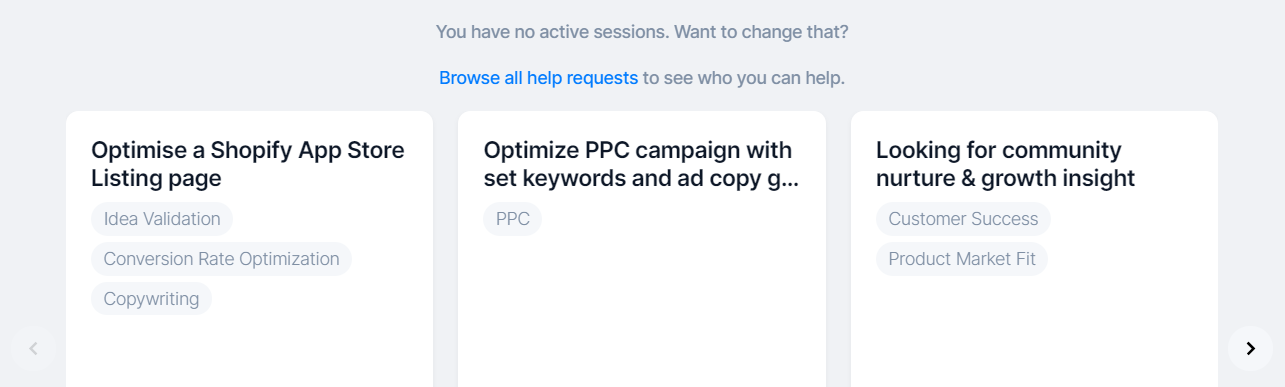
Task: Open the Looking for community nurture title
Action: [x=1005, y=164]
